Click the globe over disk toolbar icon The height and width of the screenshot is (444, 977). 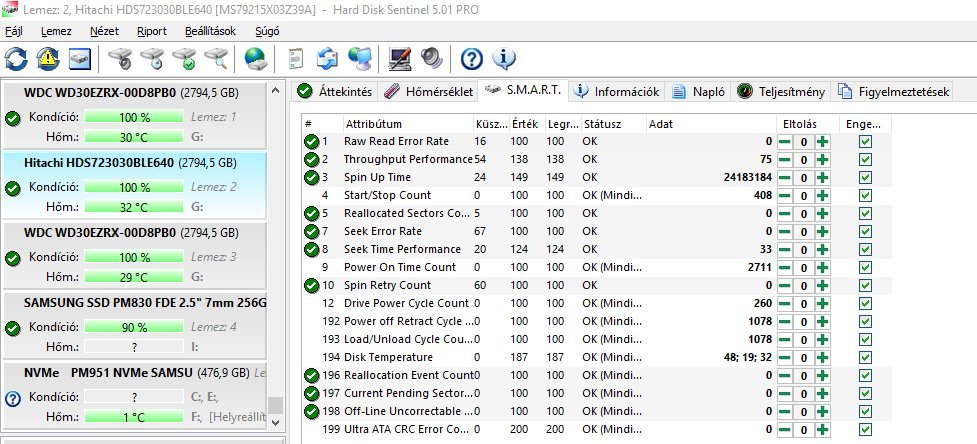(255, 59)
